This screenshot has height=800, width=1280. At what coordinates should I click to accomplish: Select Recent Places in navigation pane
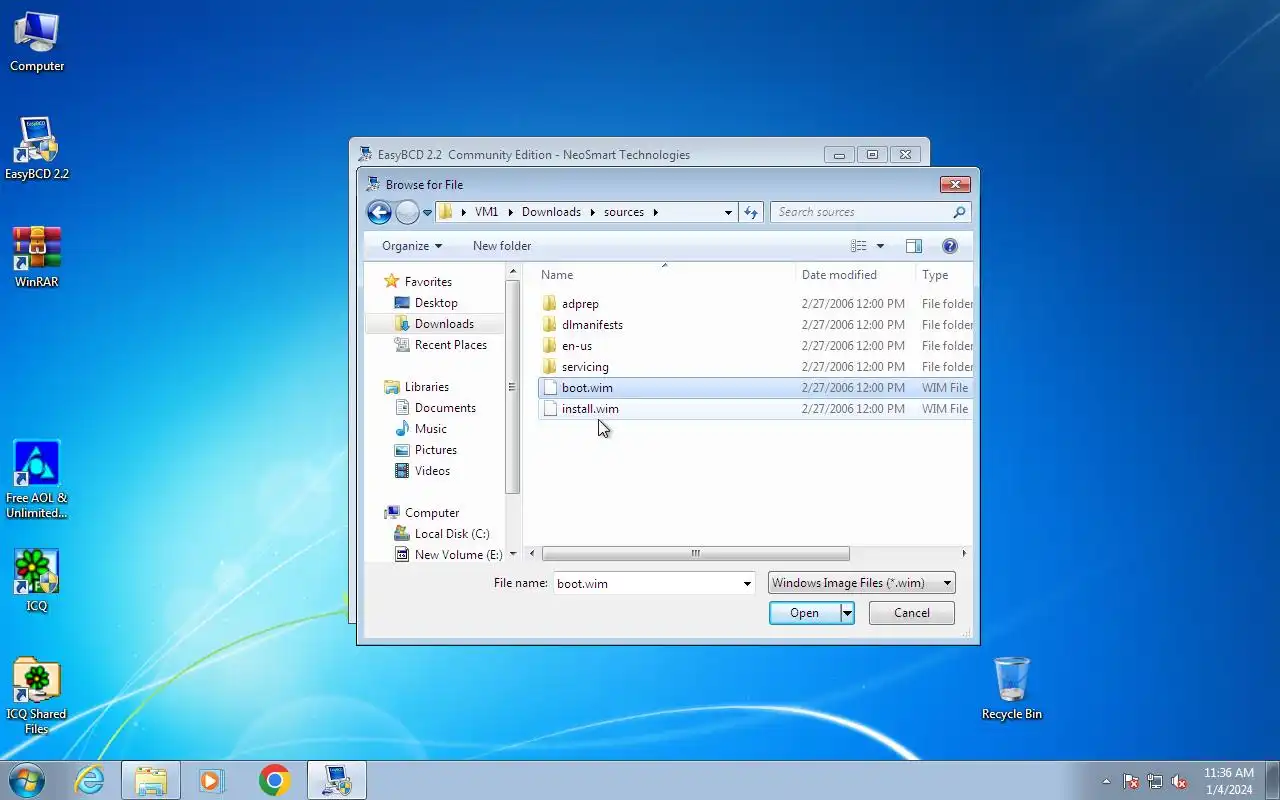point(450,345)
